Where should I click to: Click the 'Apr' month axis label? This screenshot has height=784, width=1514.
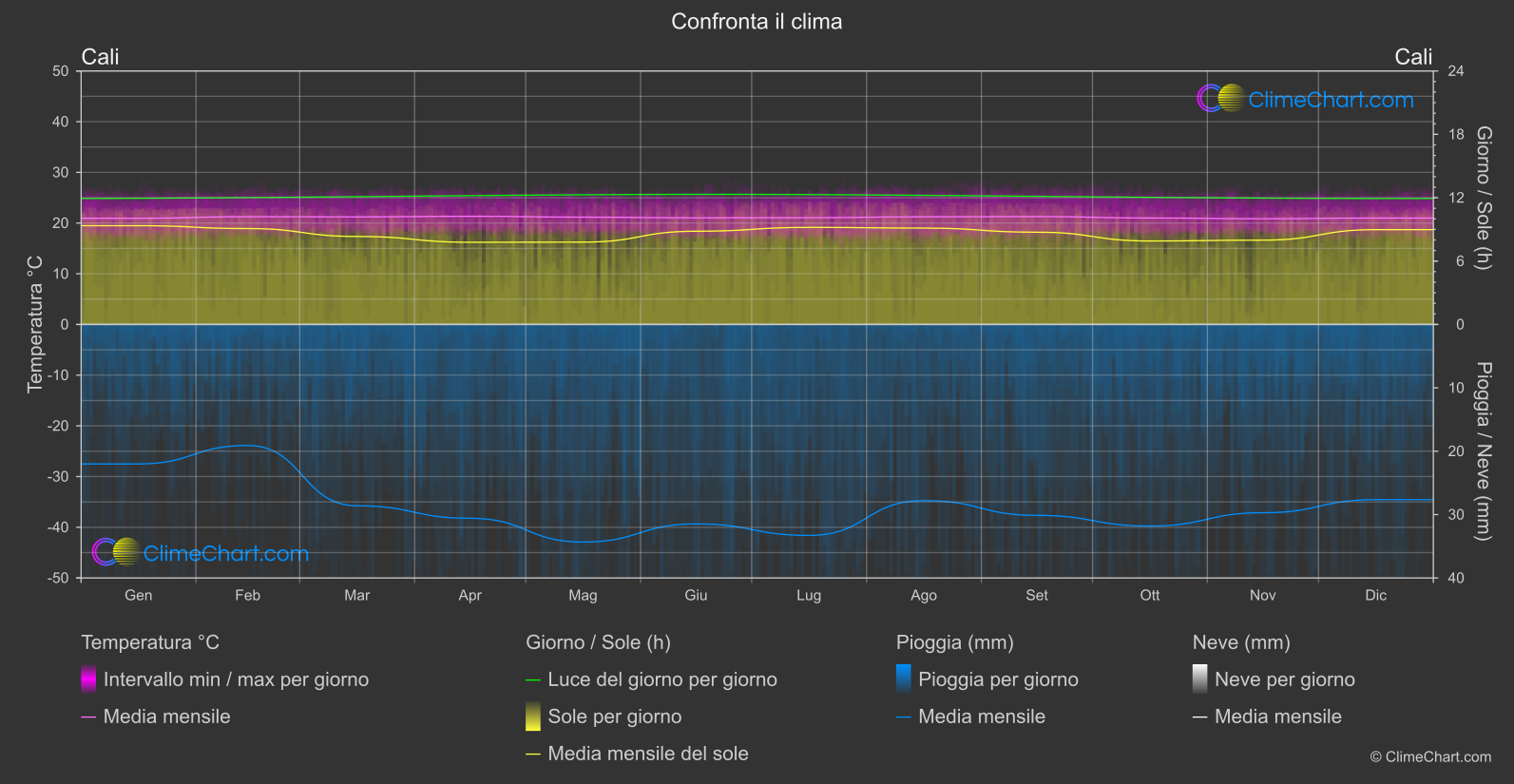(470, 595)
